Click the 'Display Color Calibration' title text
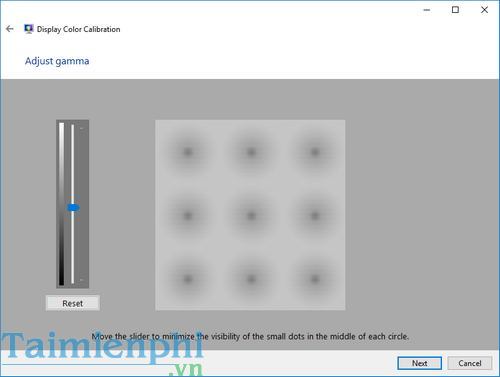The width and height of the screenshot is (500, 377). point(78,29)
